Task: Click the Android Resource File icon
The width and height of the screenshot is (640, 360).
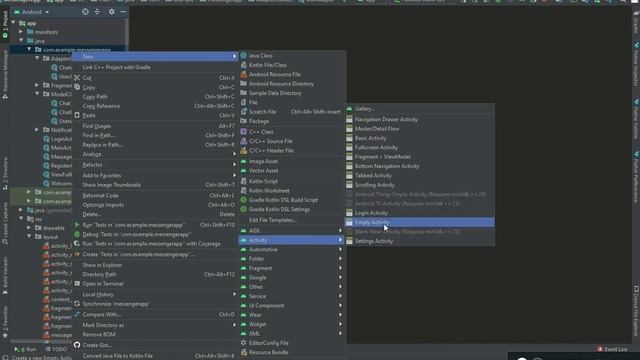Action: tap(244, 74)
